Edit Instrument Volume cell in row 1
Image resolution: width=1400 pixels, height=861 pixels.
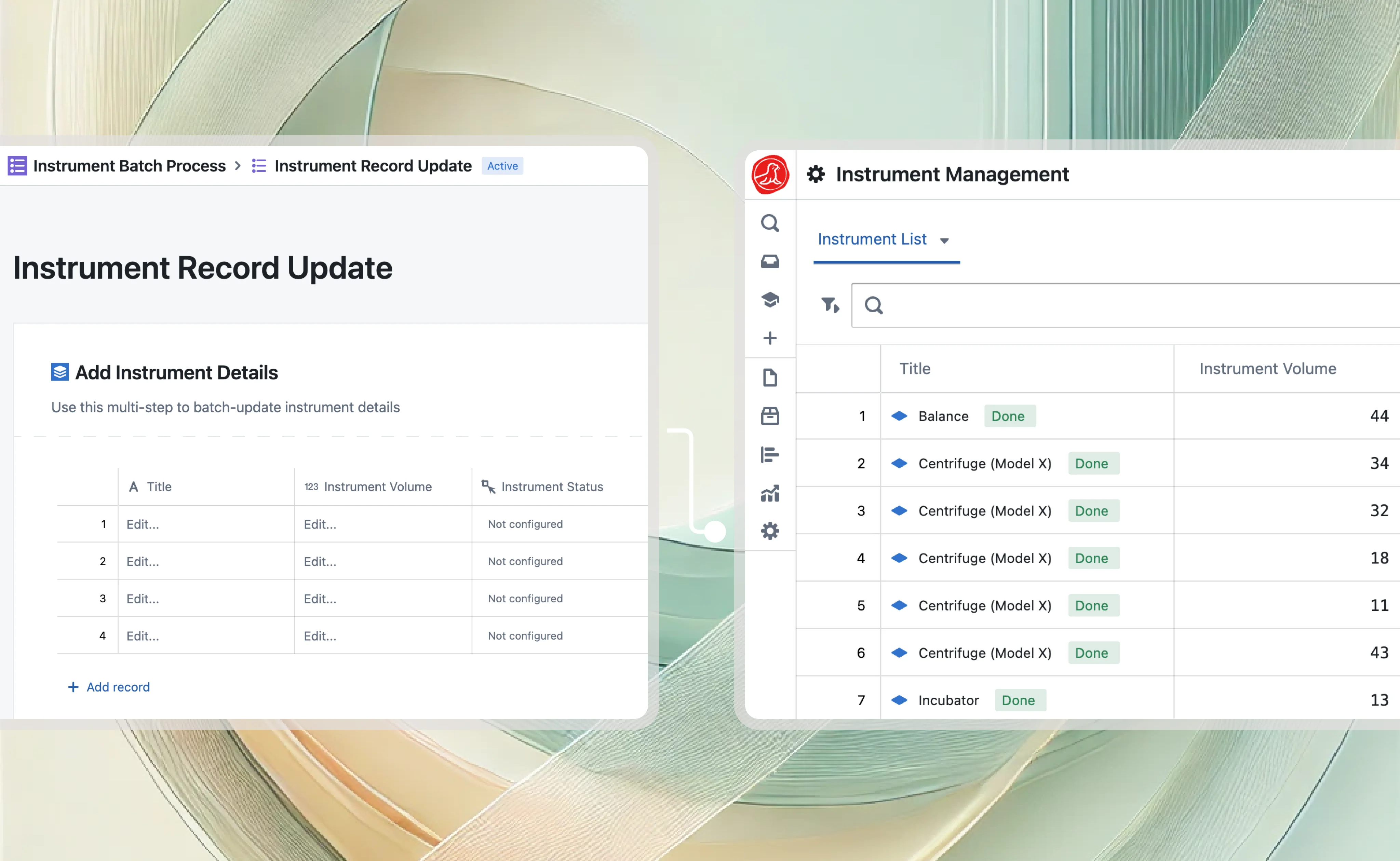(x=383, y=524)
